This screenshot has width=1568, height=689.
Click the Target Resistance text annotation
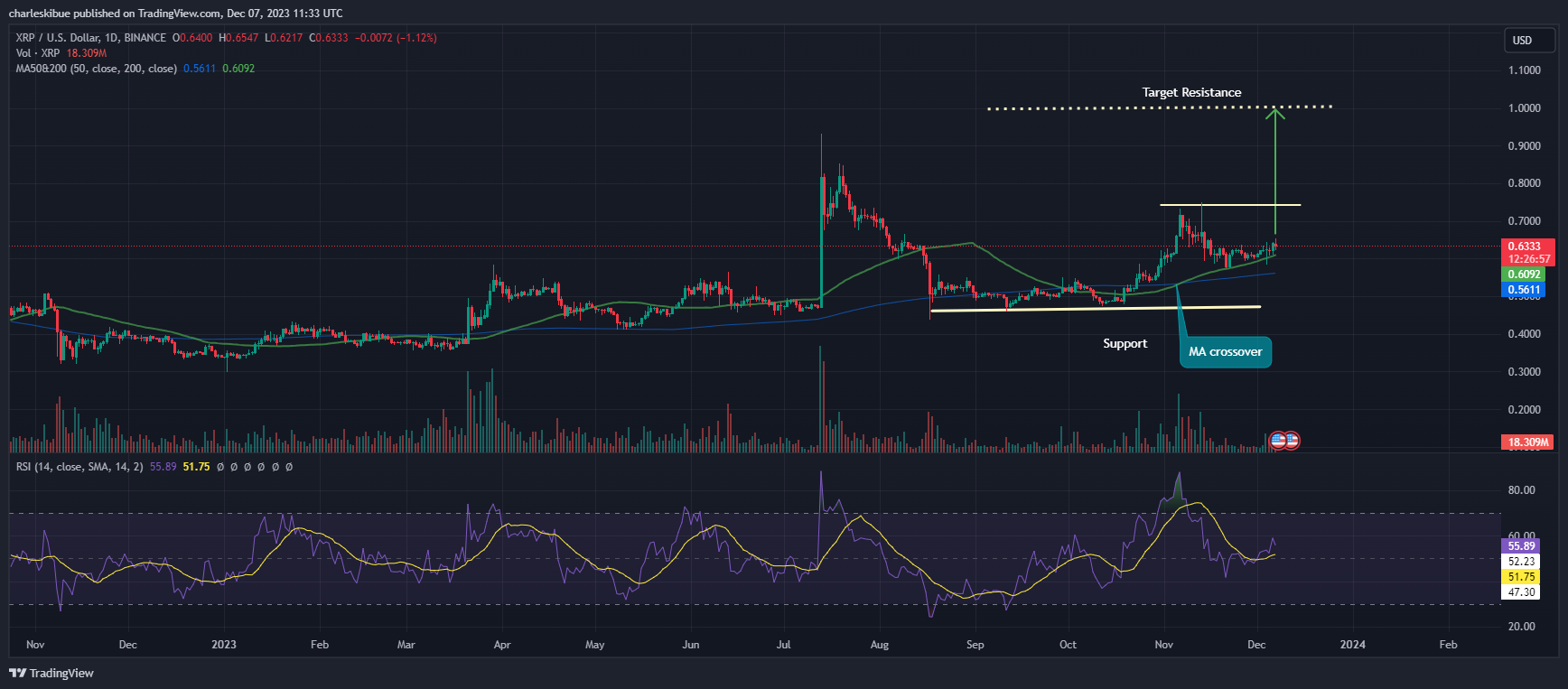(1191, 92)
